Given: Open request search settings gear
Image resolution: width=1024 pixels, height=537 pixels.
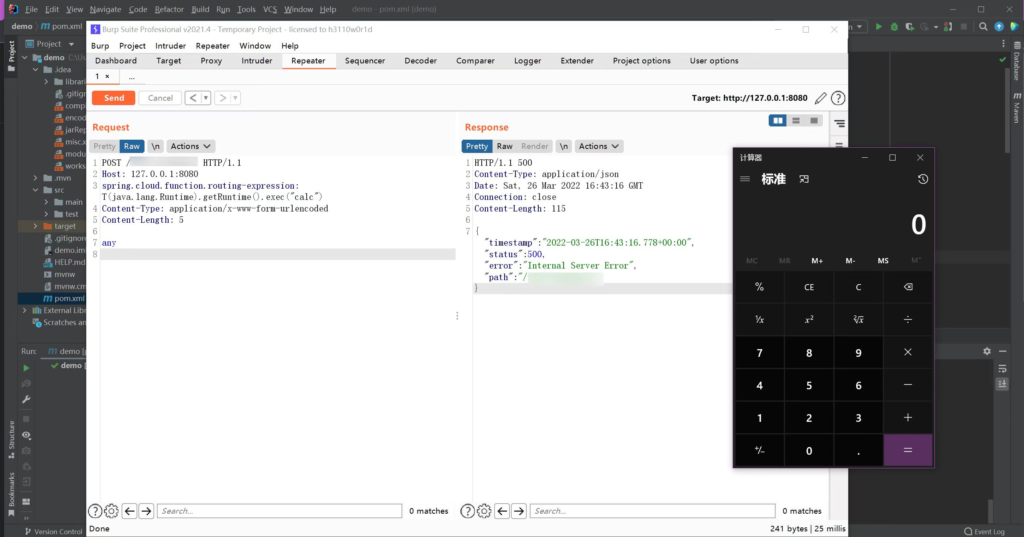Looking at the screenshot, I should (x=112, y=511).
